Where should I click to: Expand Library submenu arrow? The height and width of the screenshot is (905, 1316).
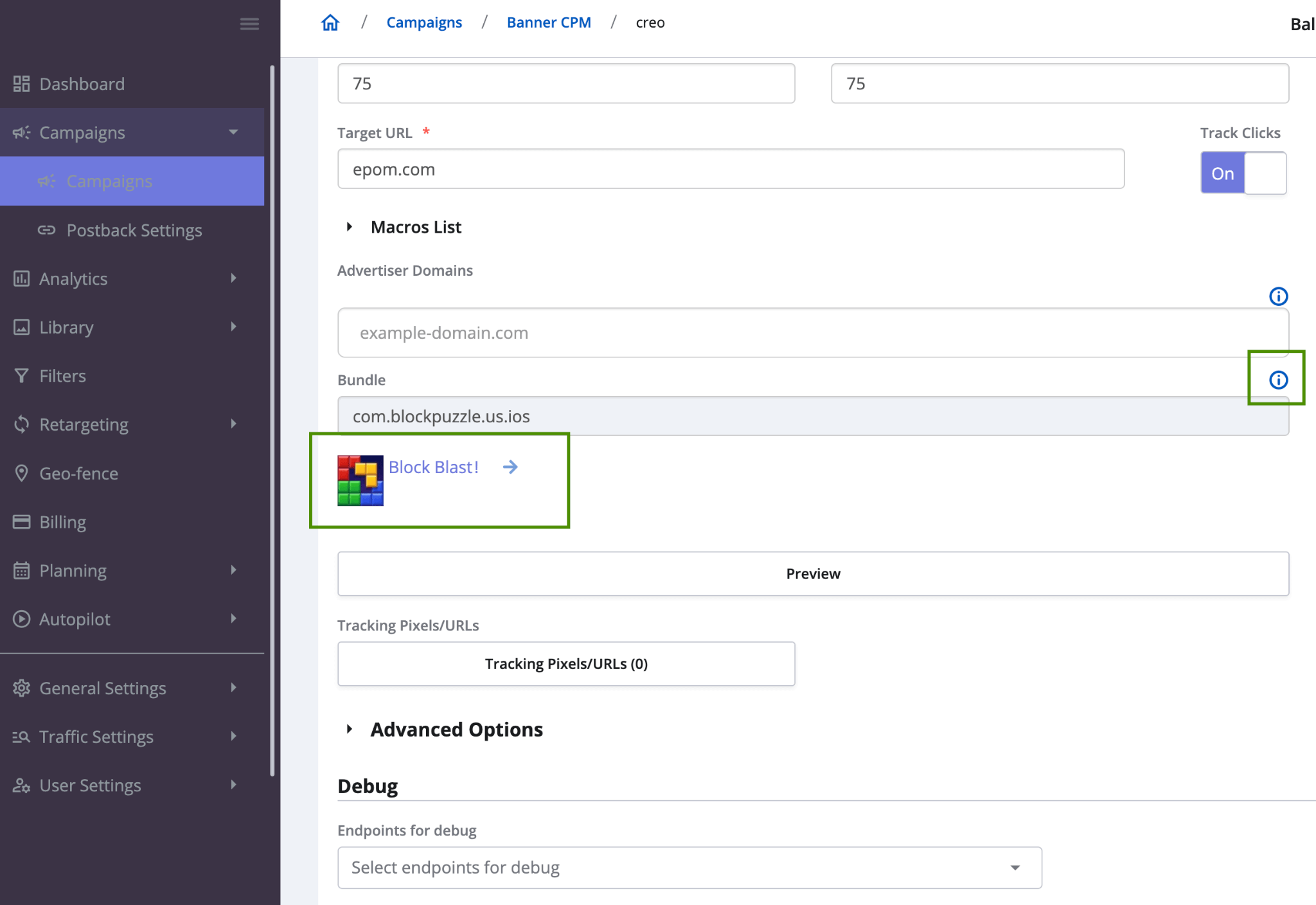(233, 327)
